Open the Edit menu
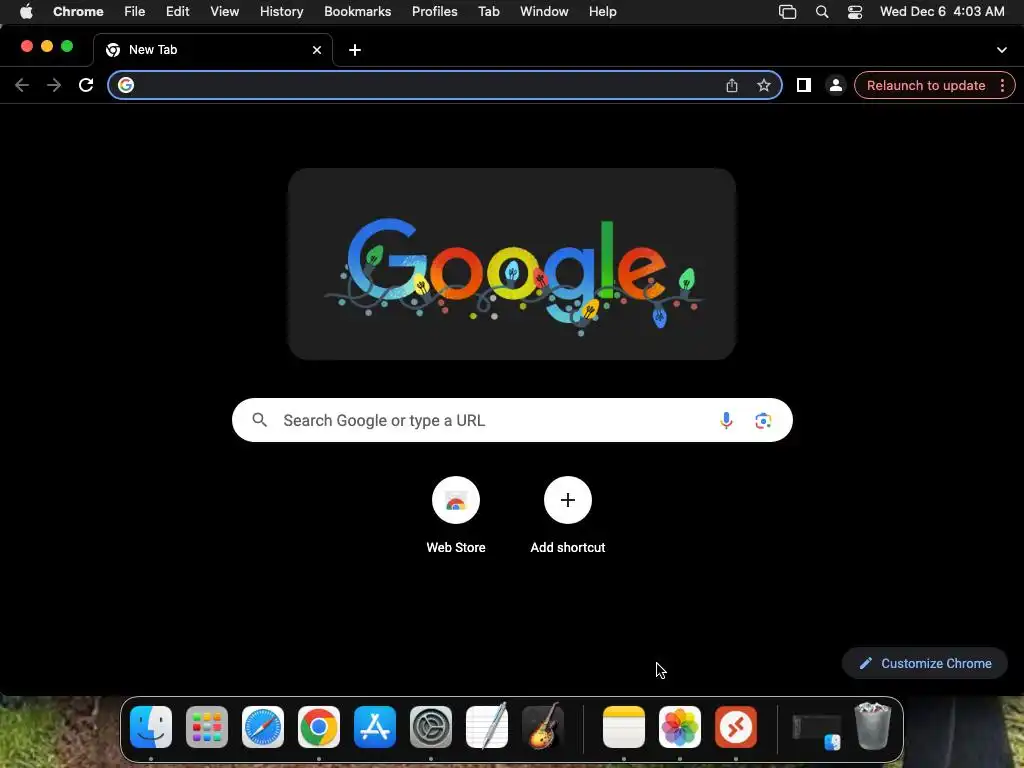This screenshot has width=1024, height=768. 178,11
